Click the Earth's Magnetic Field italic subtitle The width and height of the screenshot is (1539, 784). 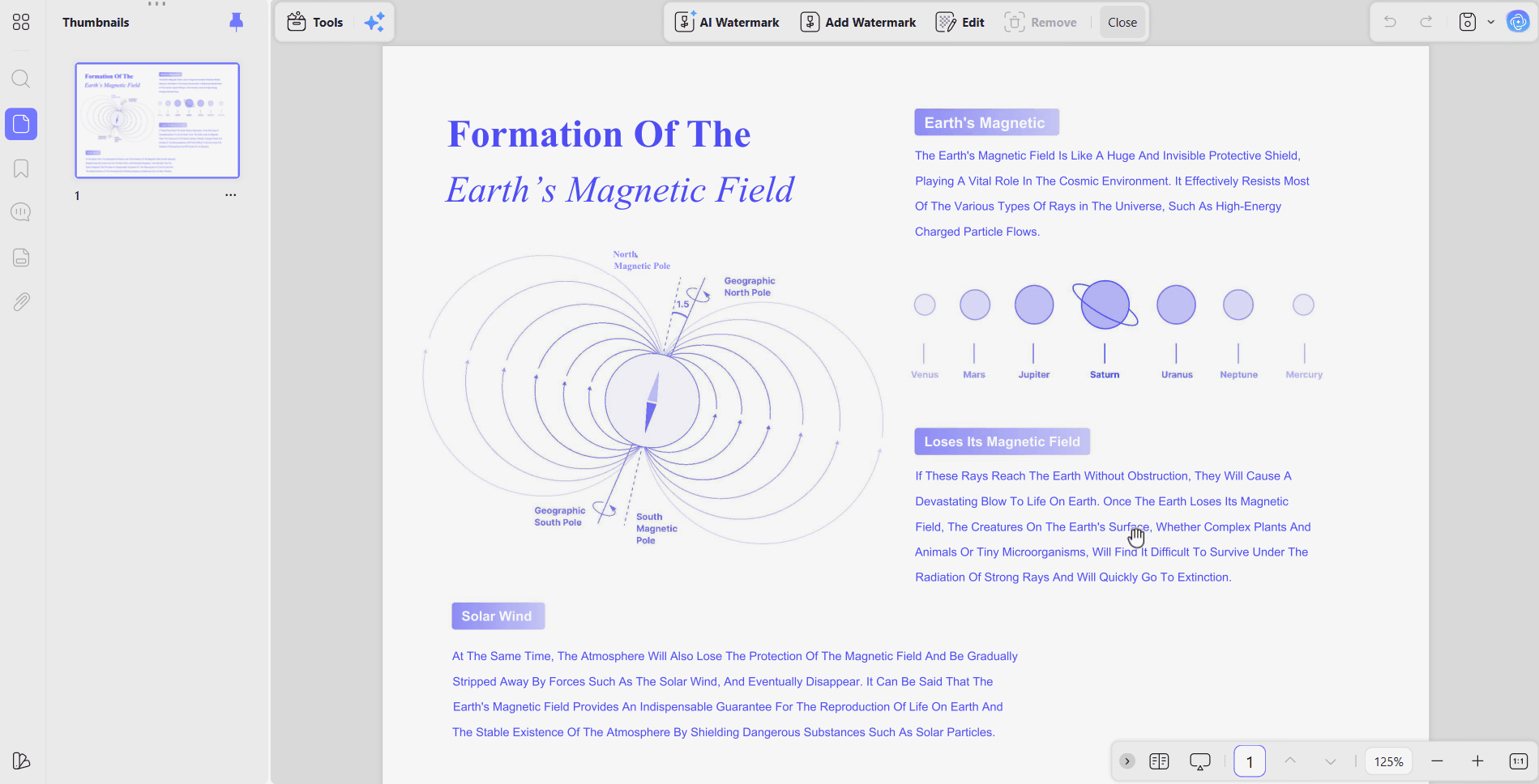620,190
